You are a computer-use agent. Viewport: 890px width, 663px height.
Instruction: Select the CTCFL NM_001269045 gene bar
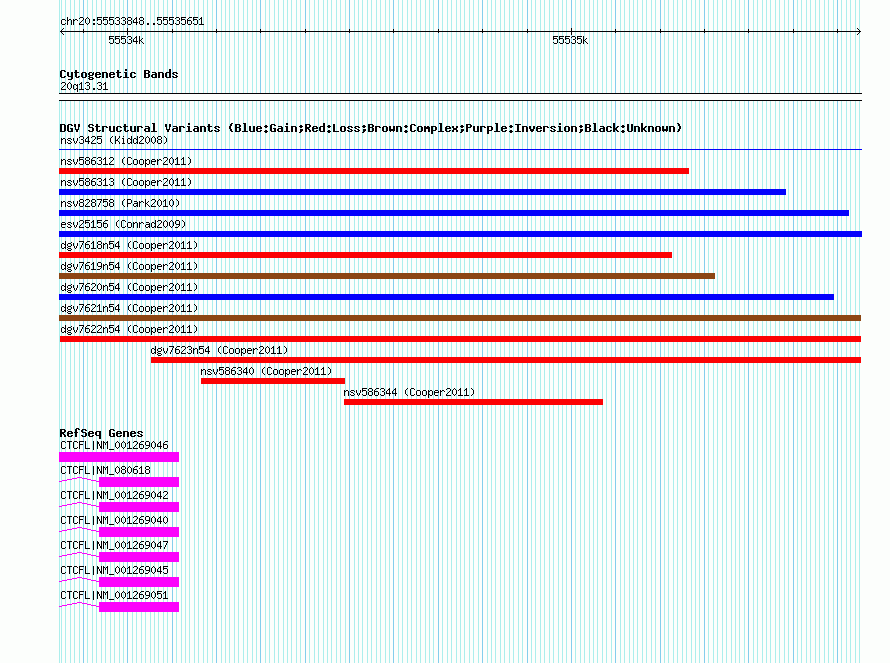pos(139,582)
